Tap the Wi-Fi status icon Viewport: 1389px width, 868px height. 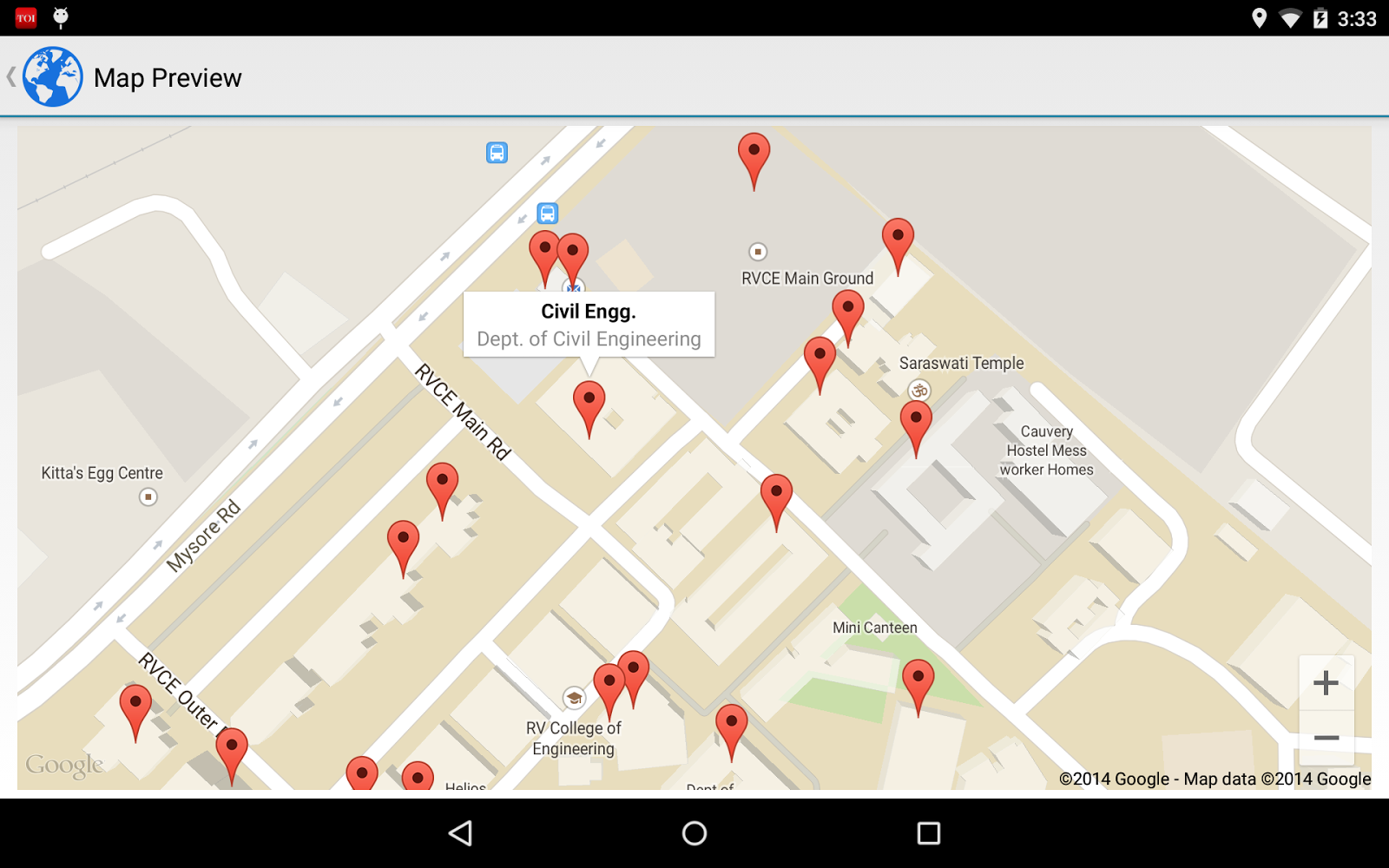[x=1290, y=18]
